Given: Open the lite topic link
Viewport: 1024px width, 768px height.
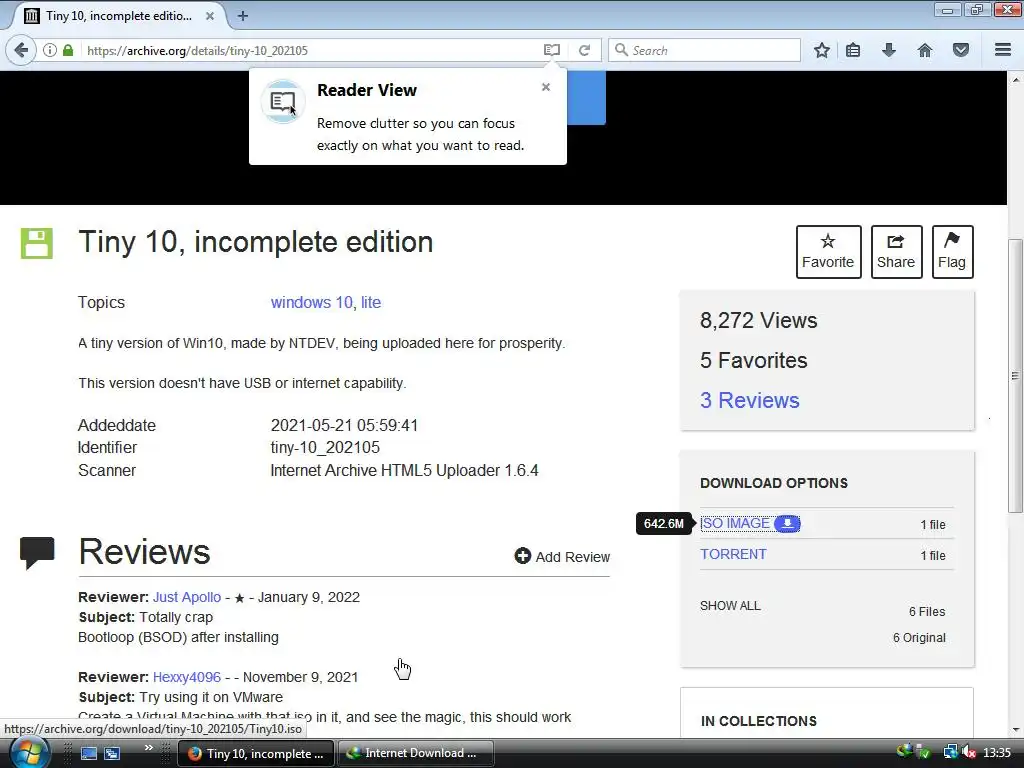Looking at the screenshot, I should [x=371, y=302].
